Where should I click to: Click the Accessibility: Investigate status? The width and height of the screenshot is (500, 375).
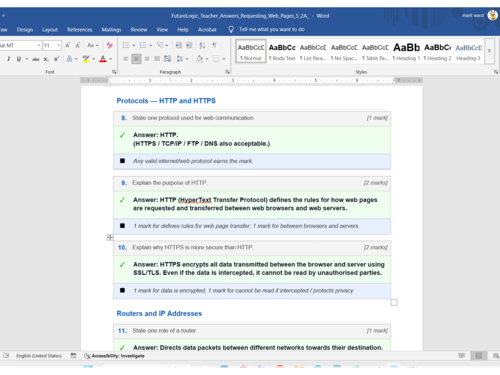114,356
